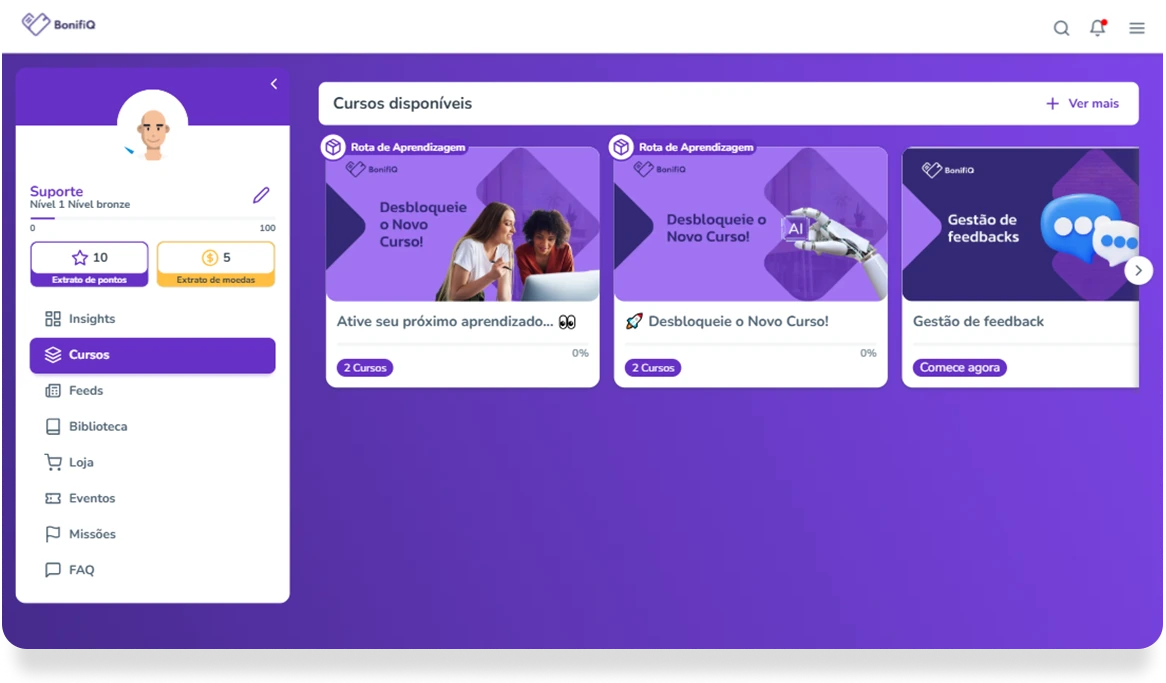Edit profile with the pencil icon
This screenshot has width=1166, height=683.
coord(261,195)
